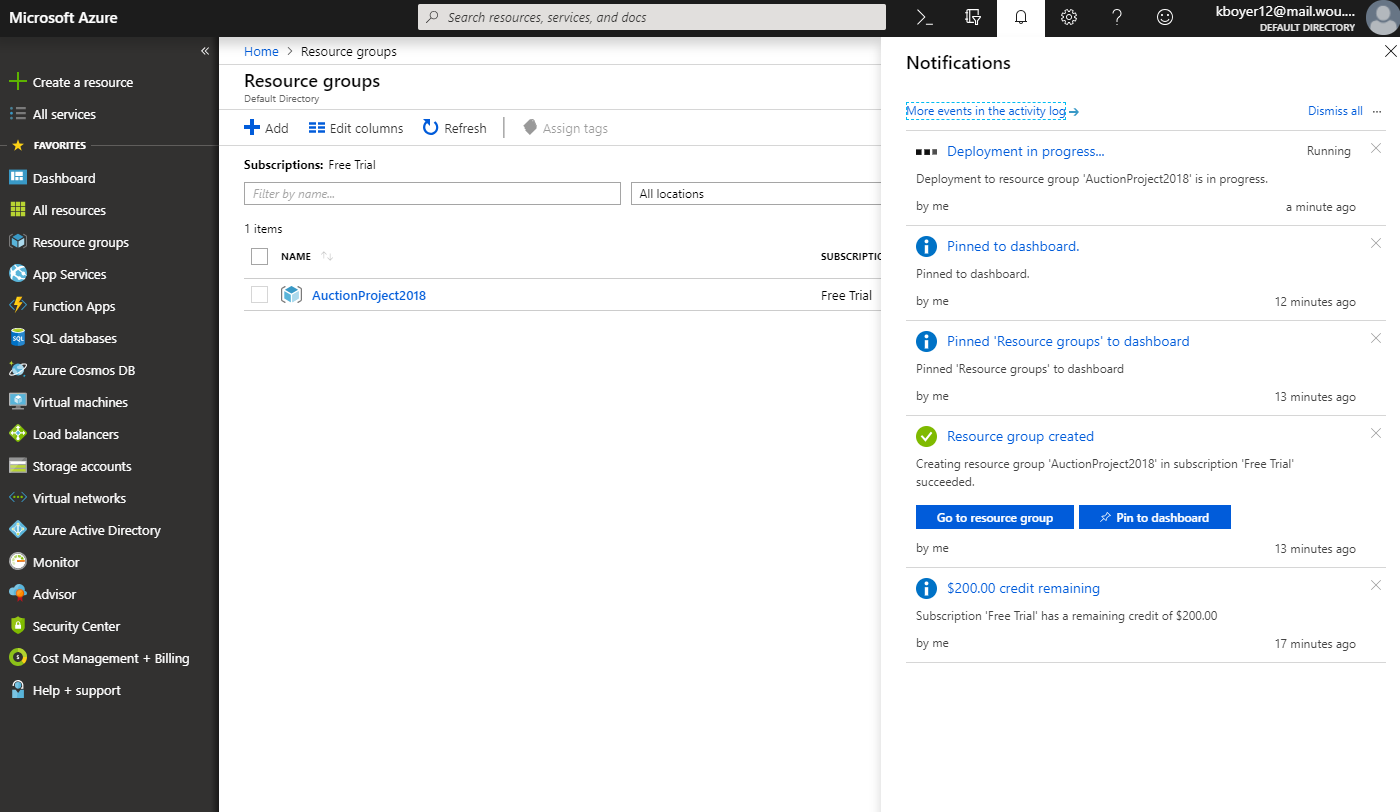This screenshot has height=812, width=1400.
Task: Open the Help question mark icon
Action: coord(1117,18)
